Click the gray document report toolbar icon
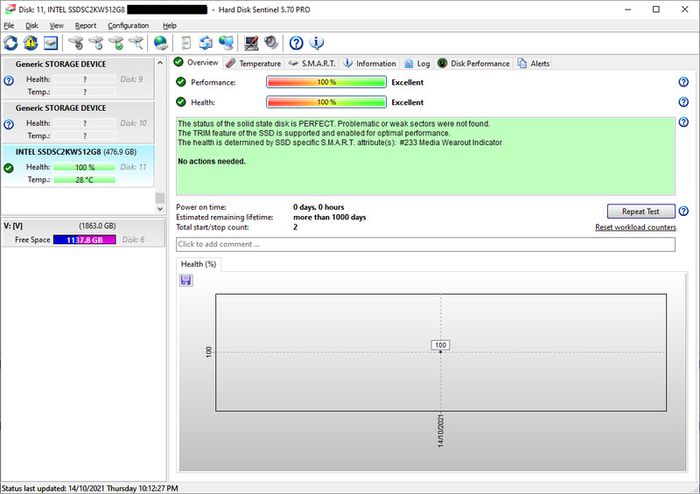The width and height of the screenshot is (700, 494). 186,43
